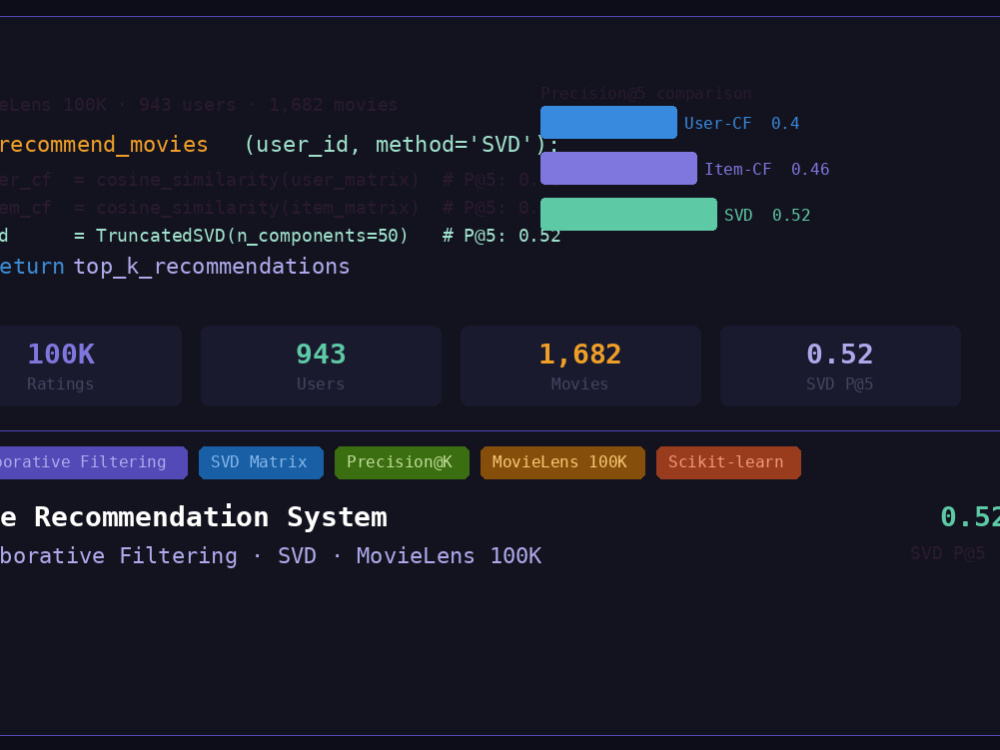Select the 1,682 Movies stat card
Viewport: 1000px width, 750px height.
(580, 366)
